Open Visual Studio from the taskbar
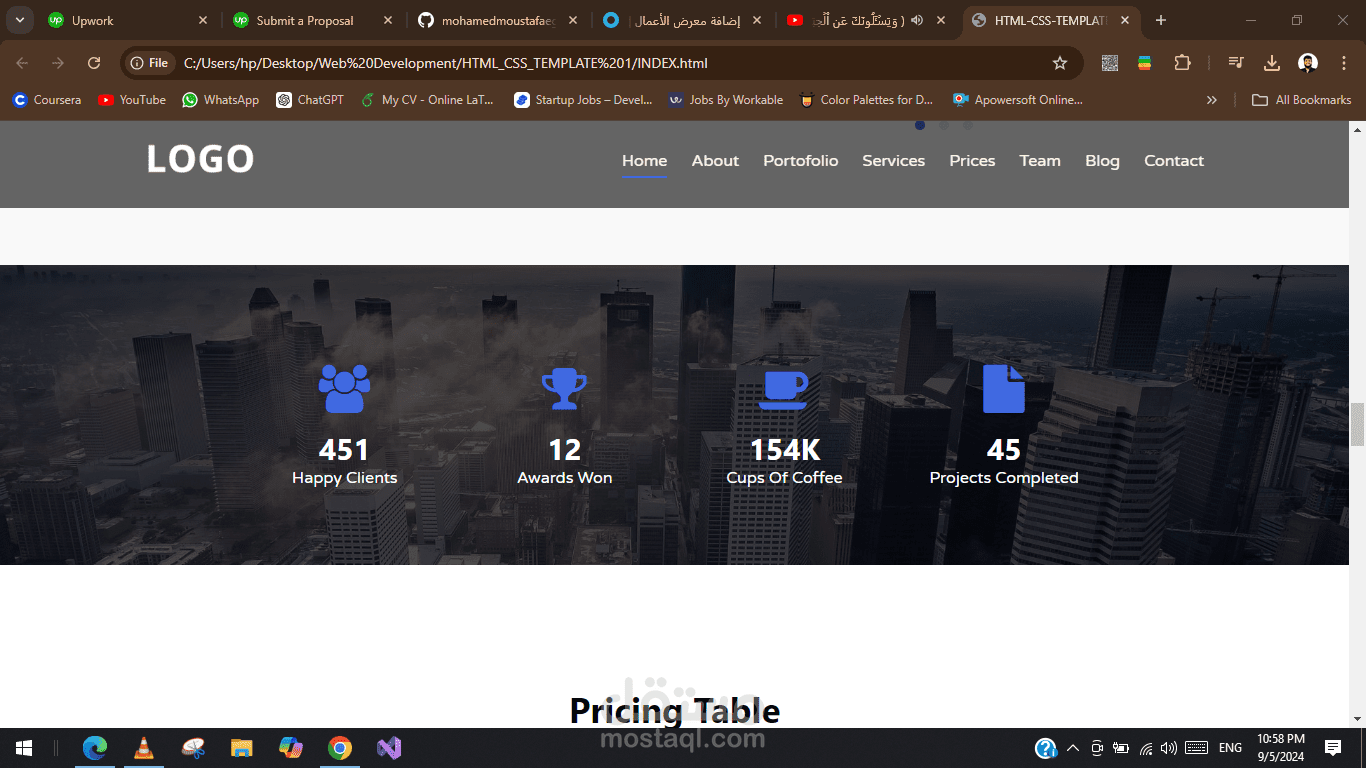 [x=389, y=748]
